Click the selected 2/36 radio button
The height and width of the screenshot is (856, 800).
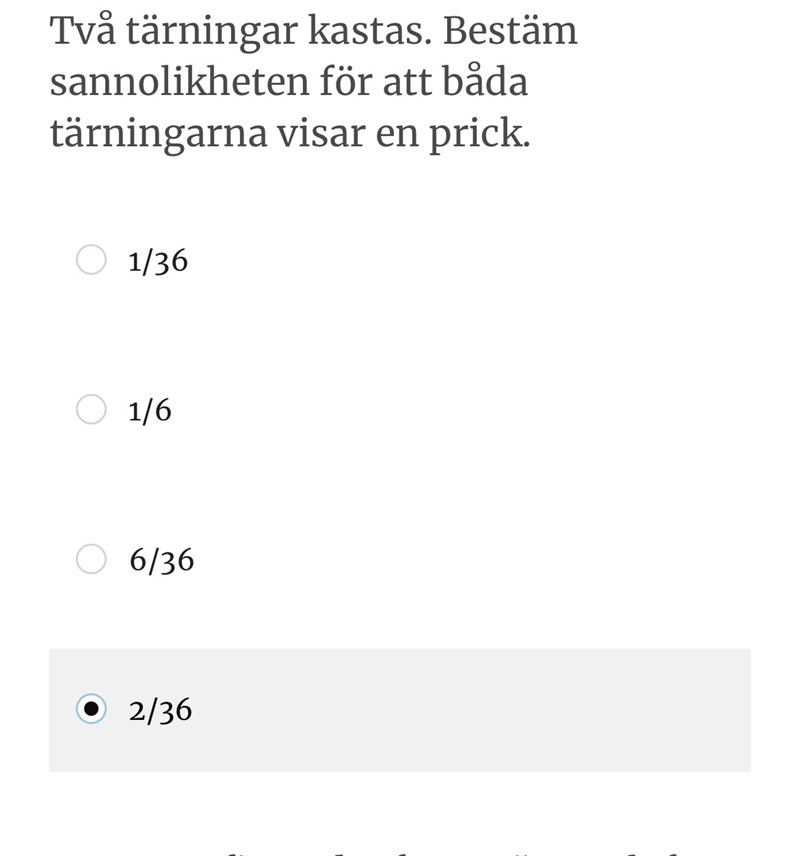[91, 710]
